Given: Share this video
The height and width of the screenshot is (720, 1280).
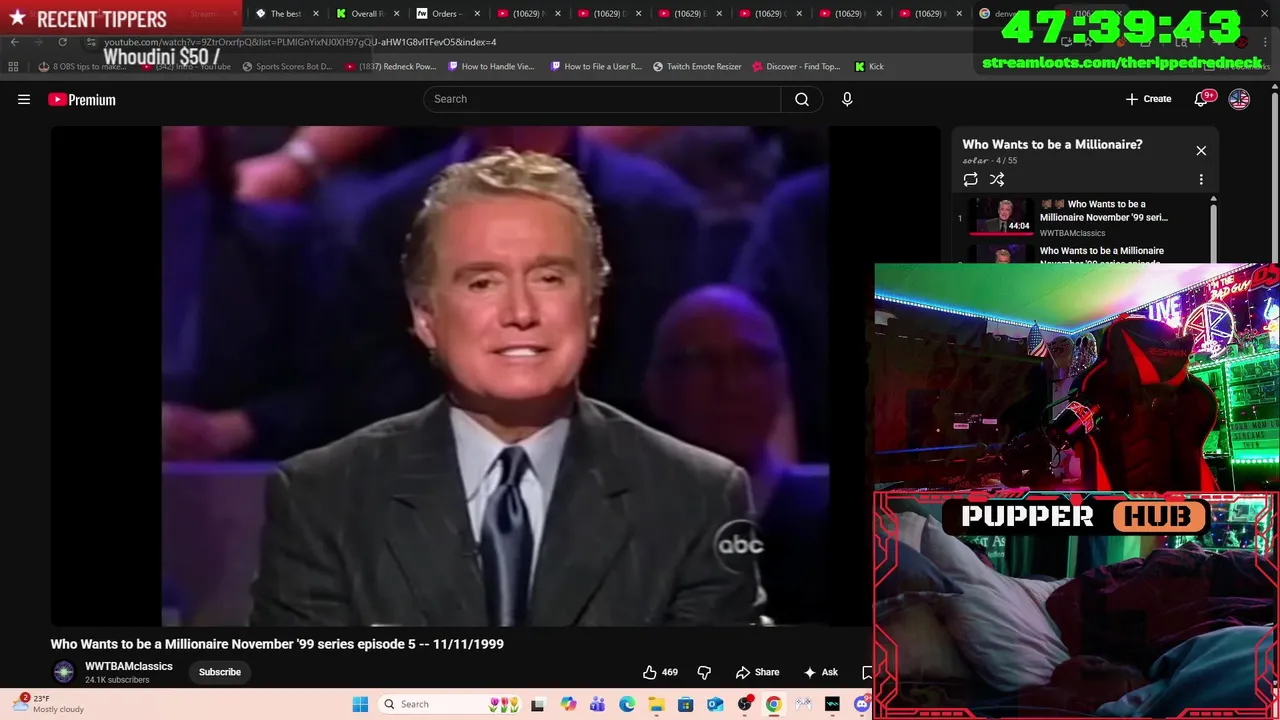Looking at the screenshot, I should point(757,672).
